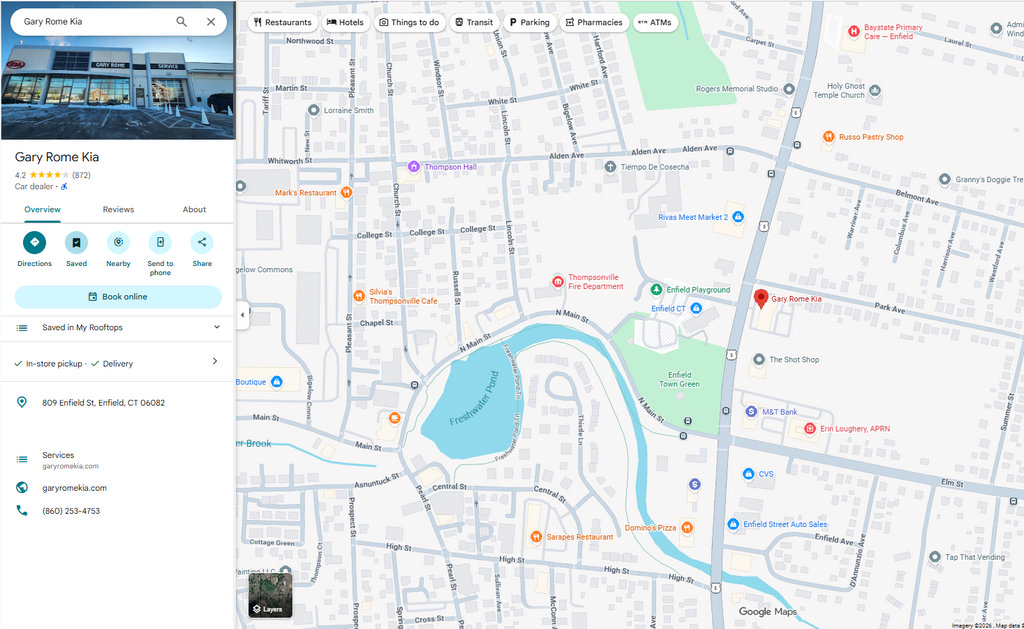The image size is (1024, 629).
Task: Select the Things to do chip
Action: [x=409, y=22]
